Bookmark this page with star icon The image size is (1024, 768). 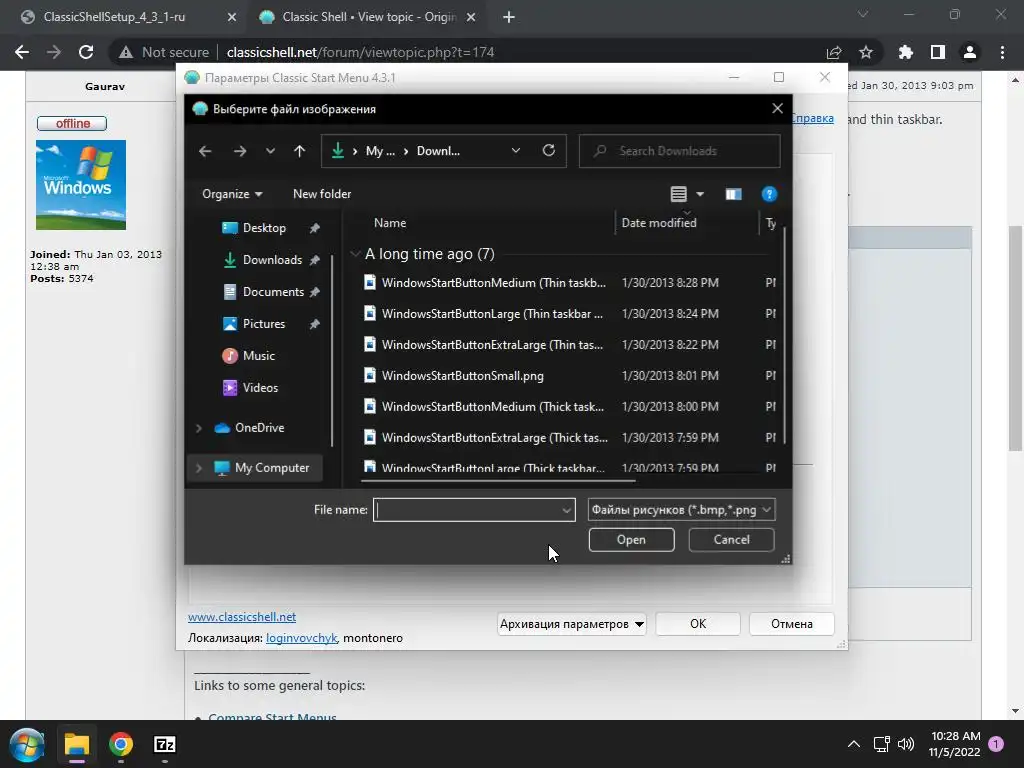866,52
